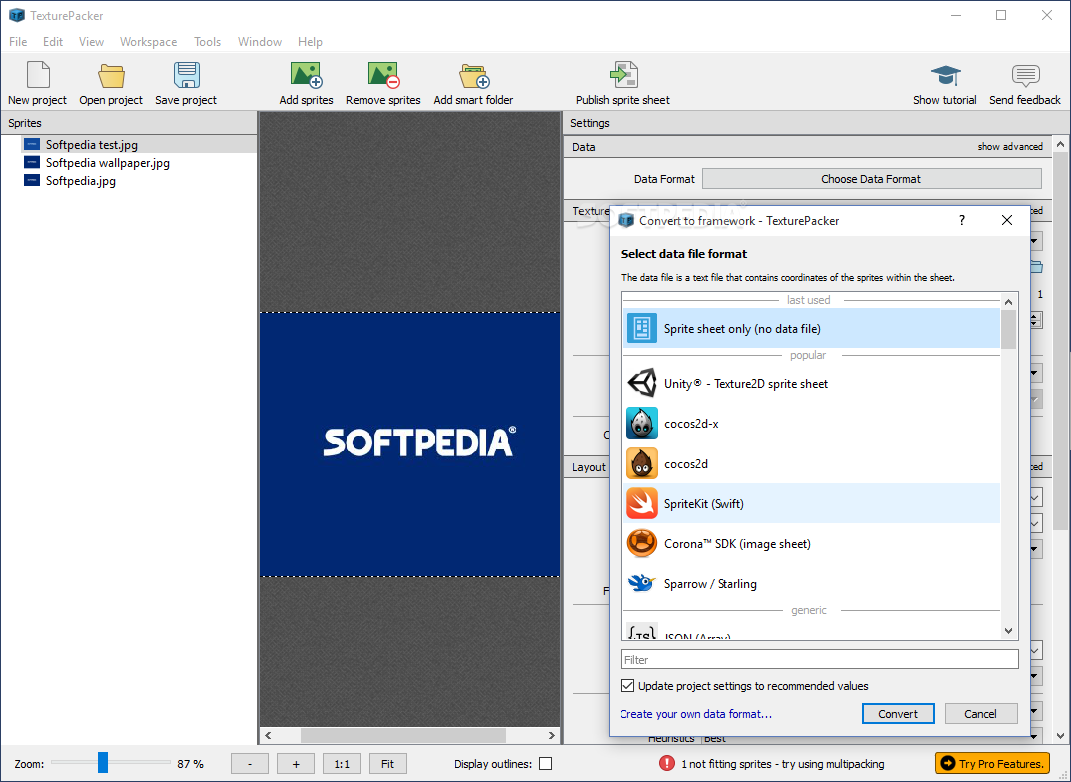Select the JSON (Array) format icon
This screenshot has height=782, width=1071.
tap(641, 632)
